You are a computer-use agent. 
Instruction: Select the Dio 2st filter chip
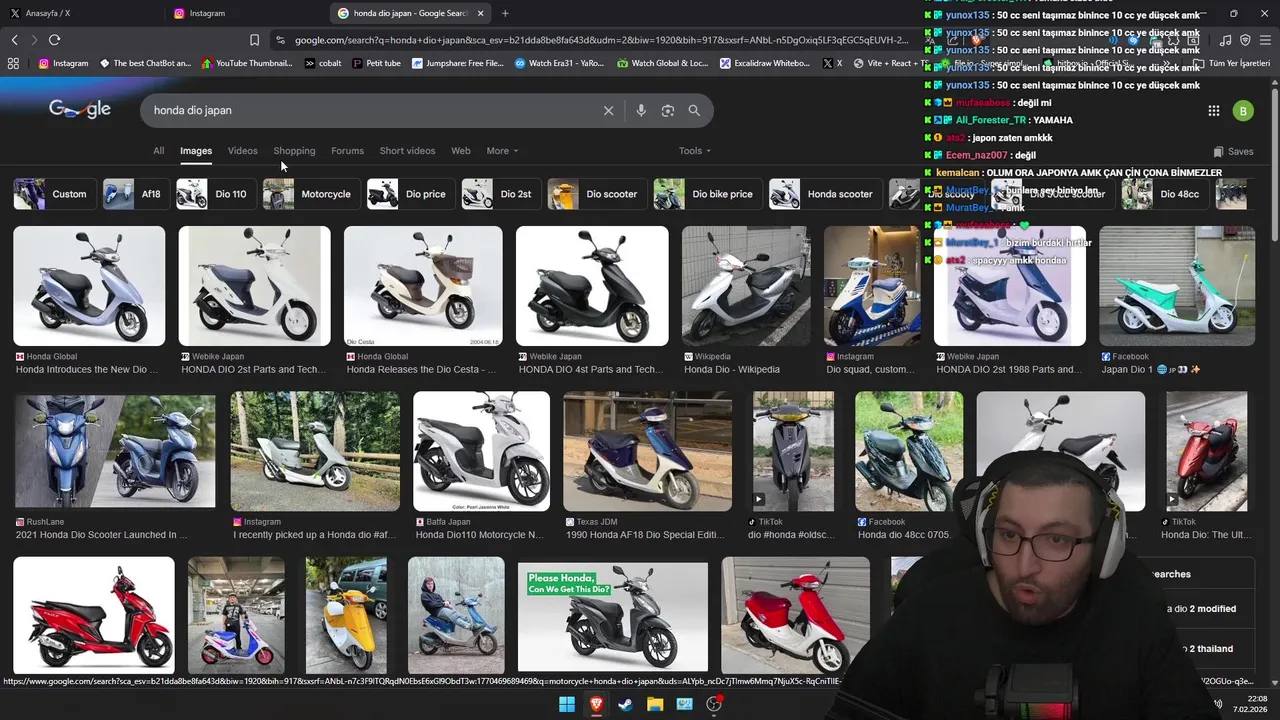[x=500, y=194]
